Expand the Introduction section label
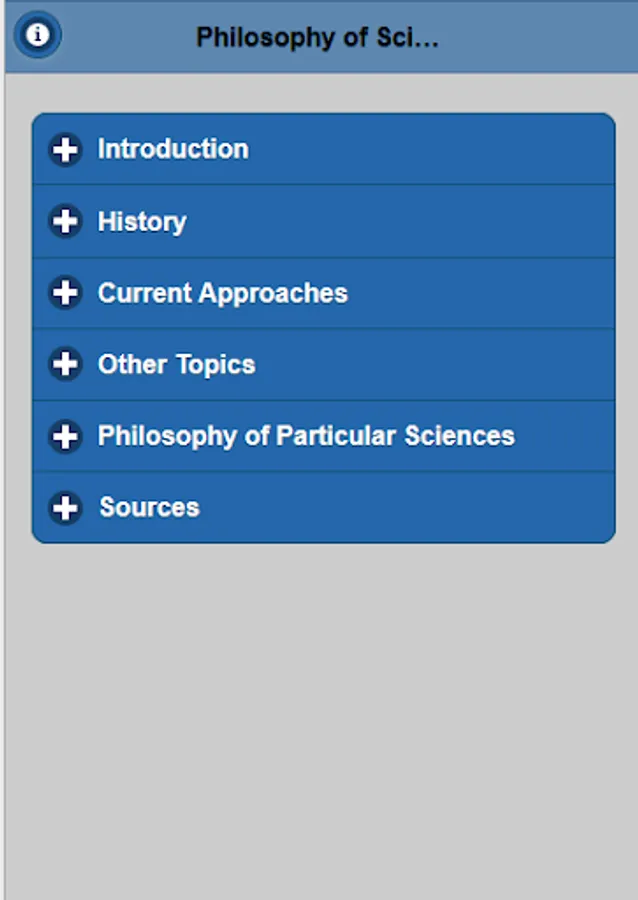The width and height of the screenshot is (638, 900). (173, 149)
